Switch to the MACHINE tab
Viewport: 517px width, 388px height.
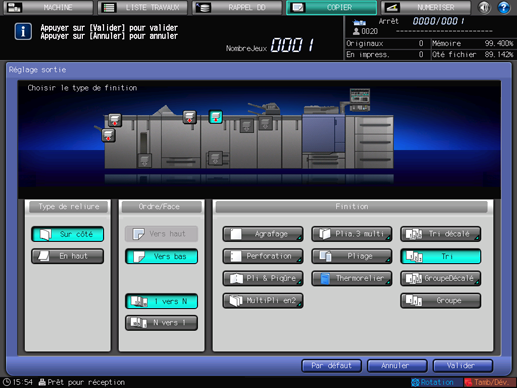point(48,7)
